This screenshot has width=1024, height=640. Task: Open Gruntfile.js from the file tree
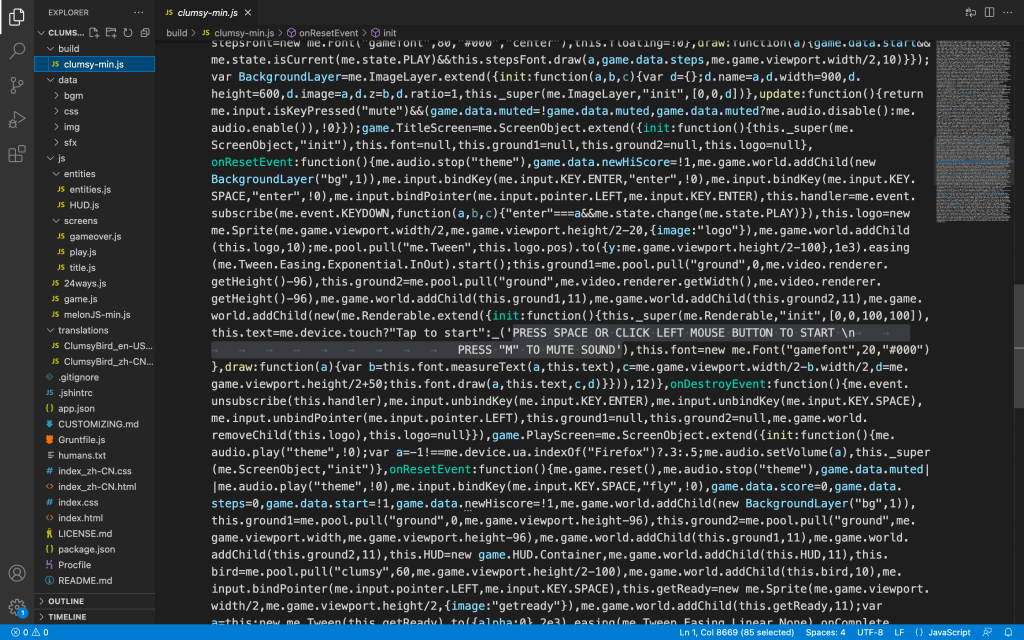pos(81,439)
